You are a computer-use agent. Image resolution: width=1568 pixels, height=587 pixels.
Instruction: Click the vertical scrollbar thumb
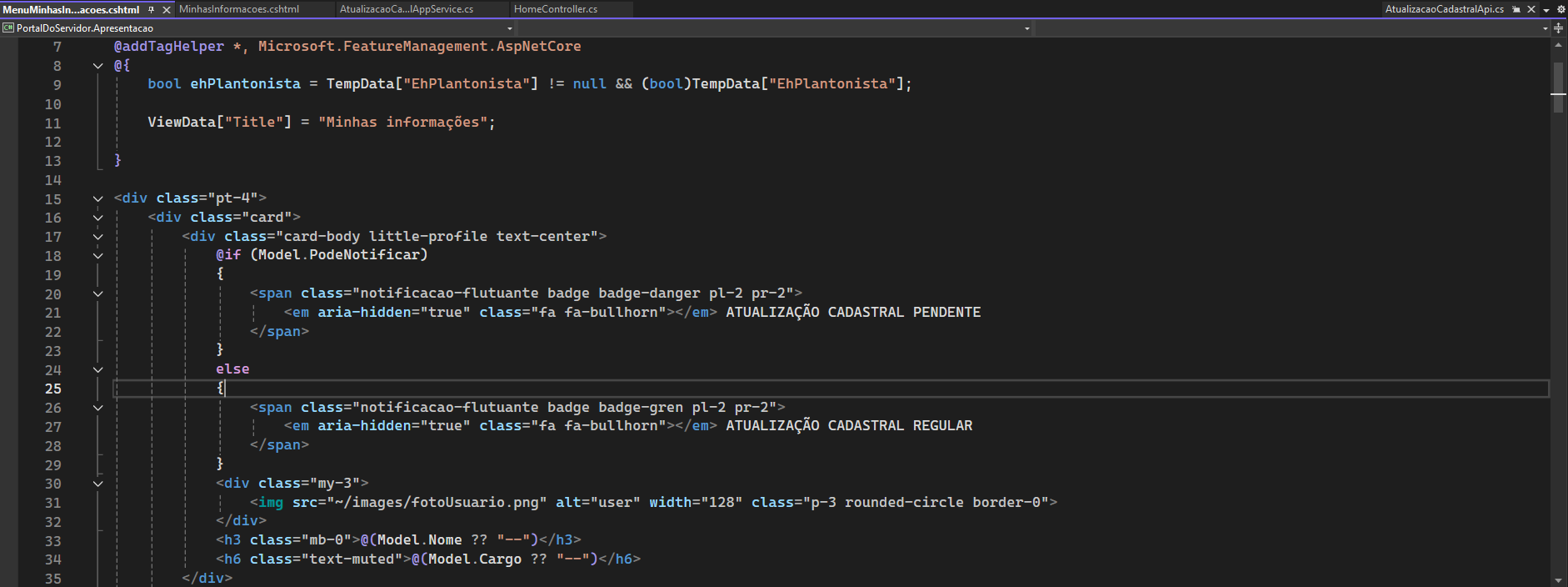pyautogui.click(x=1558, y=89)
